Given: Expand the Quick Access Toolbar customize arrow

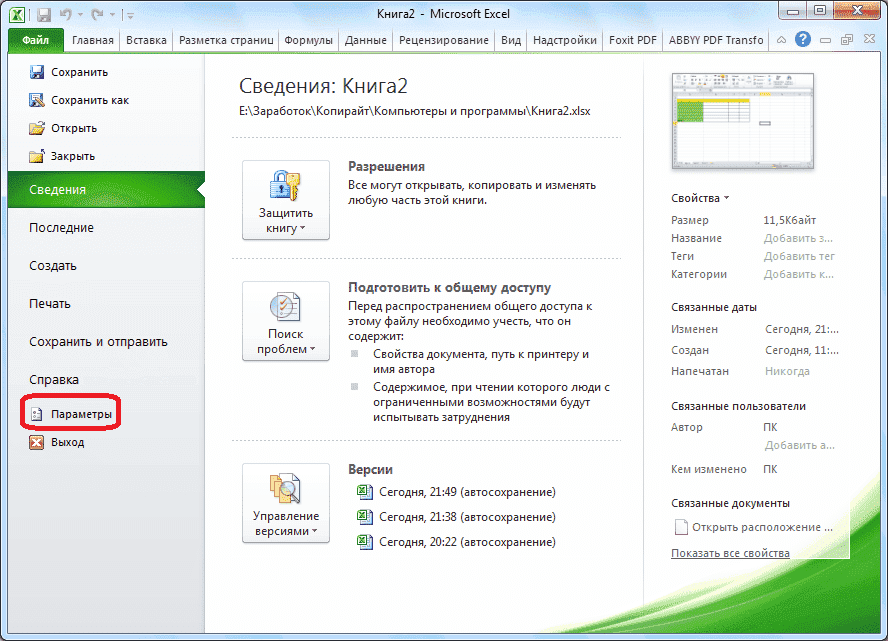Looking at the screenshot, I should tap(130, 15).
